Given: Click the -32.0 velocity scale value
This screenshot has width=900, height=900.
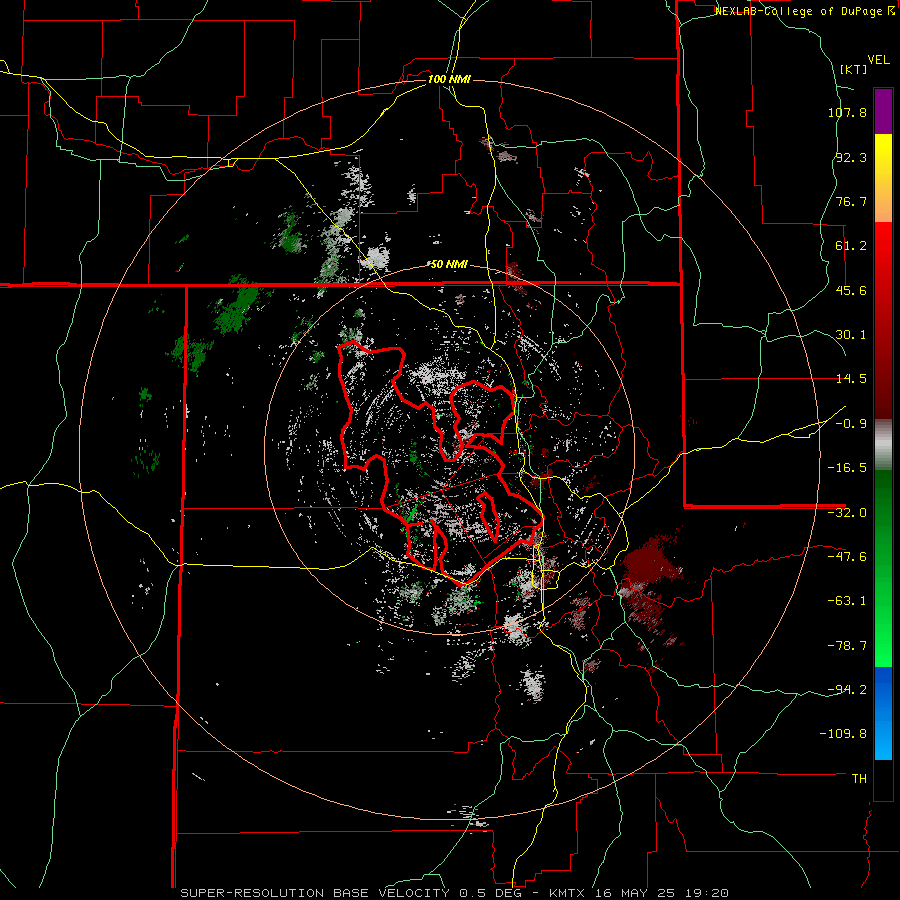Looking at the screenshot, I should point(847,513).
